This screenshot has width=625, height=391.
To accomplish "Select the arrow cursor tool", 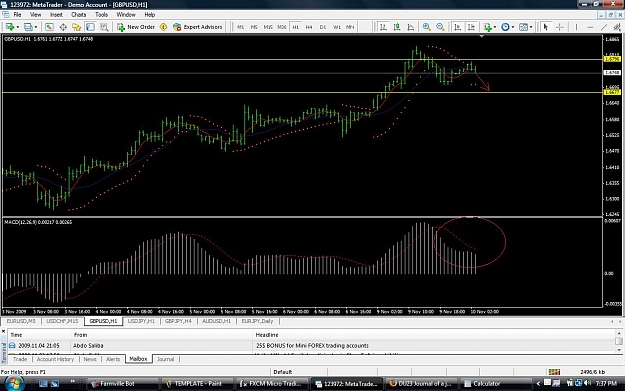I will [x=546, y=27].
